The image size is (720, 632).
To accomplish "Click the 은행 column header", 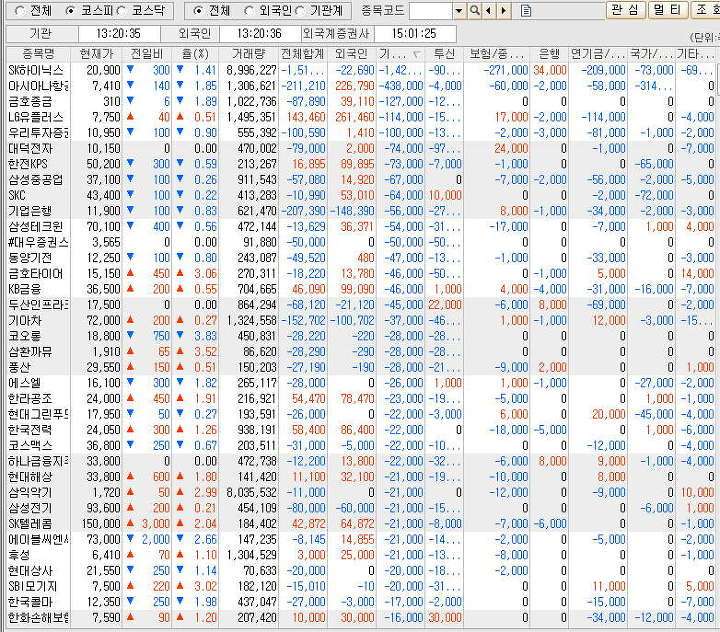I will (x=549, y=54).
